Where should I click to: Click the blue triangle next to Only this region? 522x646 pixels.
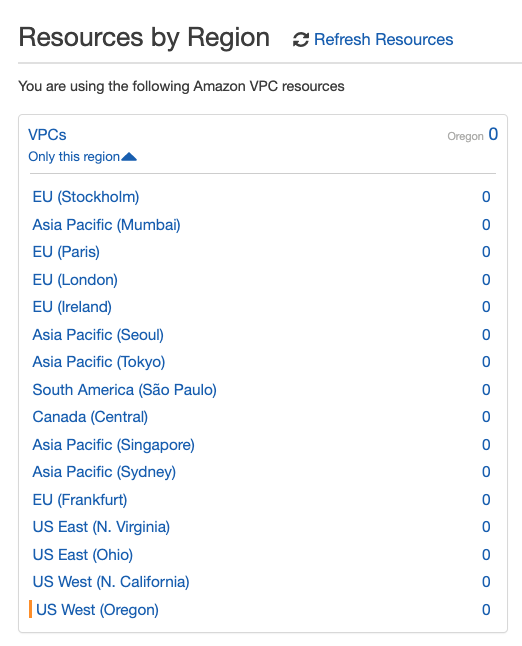point(129,157)
